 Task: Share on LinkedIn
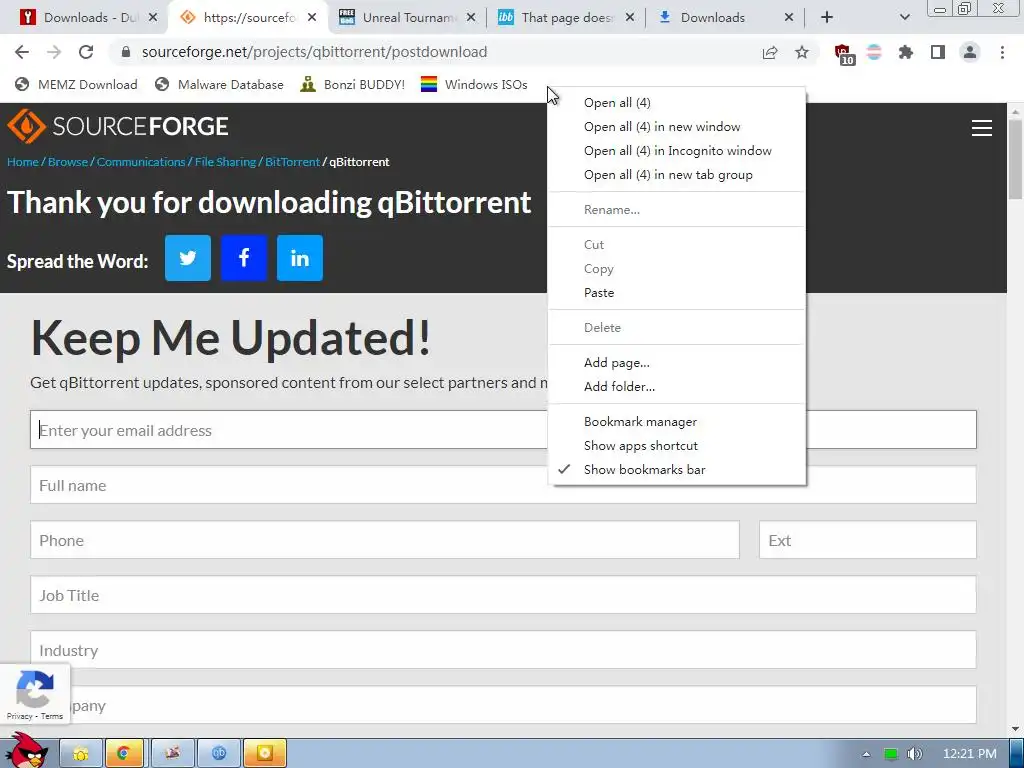coord(300,258)
